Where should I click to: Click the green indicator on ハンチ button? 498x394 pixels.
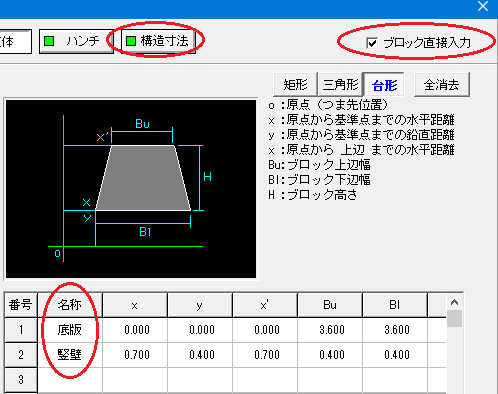click(x=49, y=41)
